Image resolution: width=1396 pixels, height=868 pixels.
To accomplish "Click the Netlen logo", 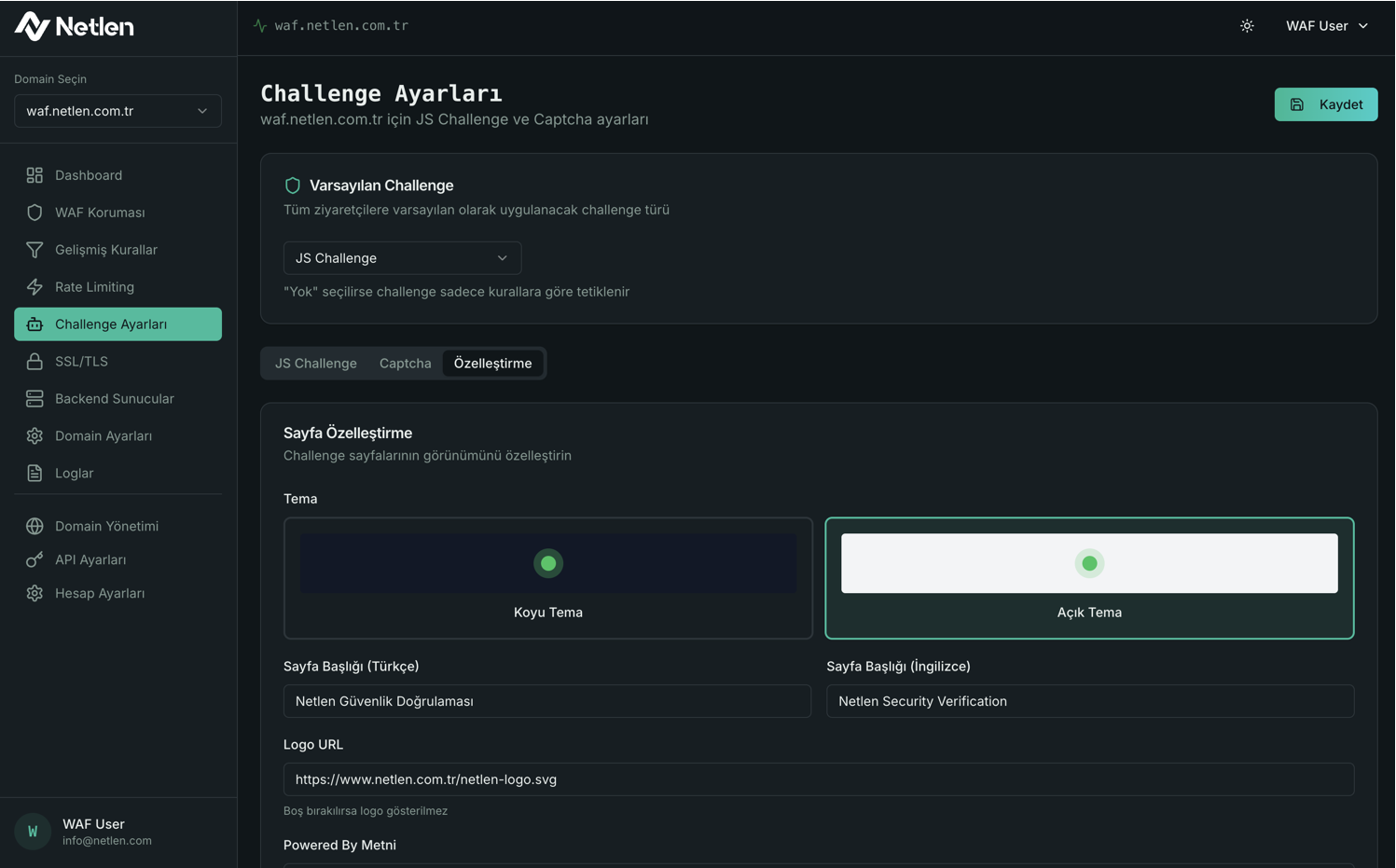I will pos(75,26).
